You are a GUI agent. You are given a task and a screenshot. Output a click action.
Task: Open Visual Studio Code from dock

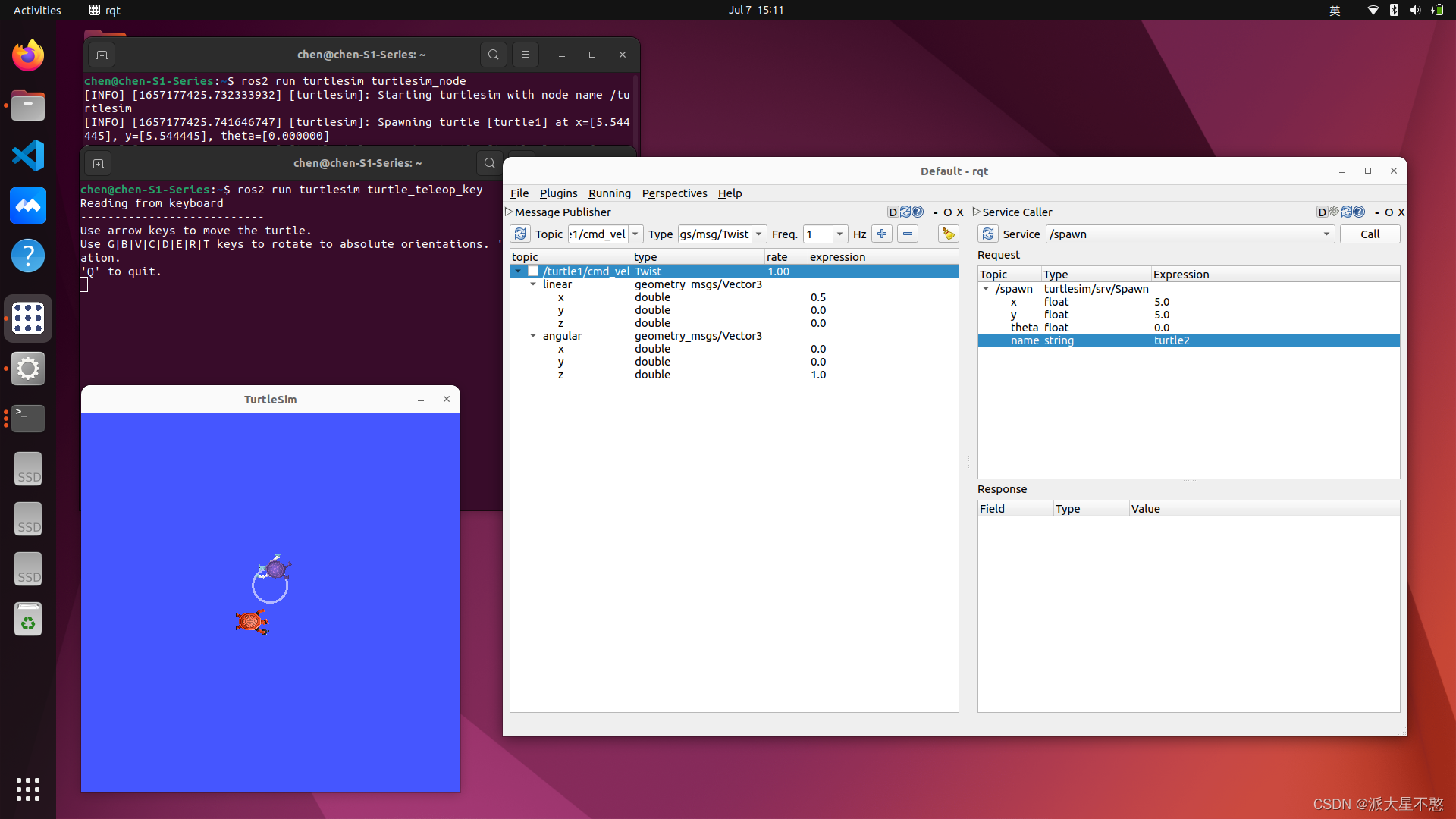(x=28, y=155)
